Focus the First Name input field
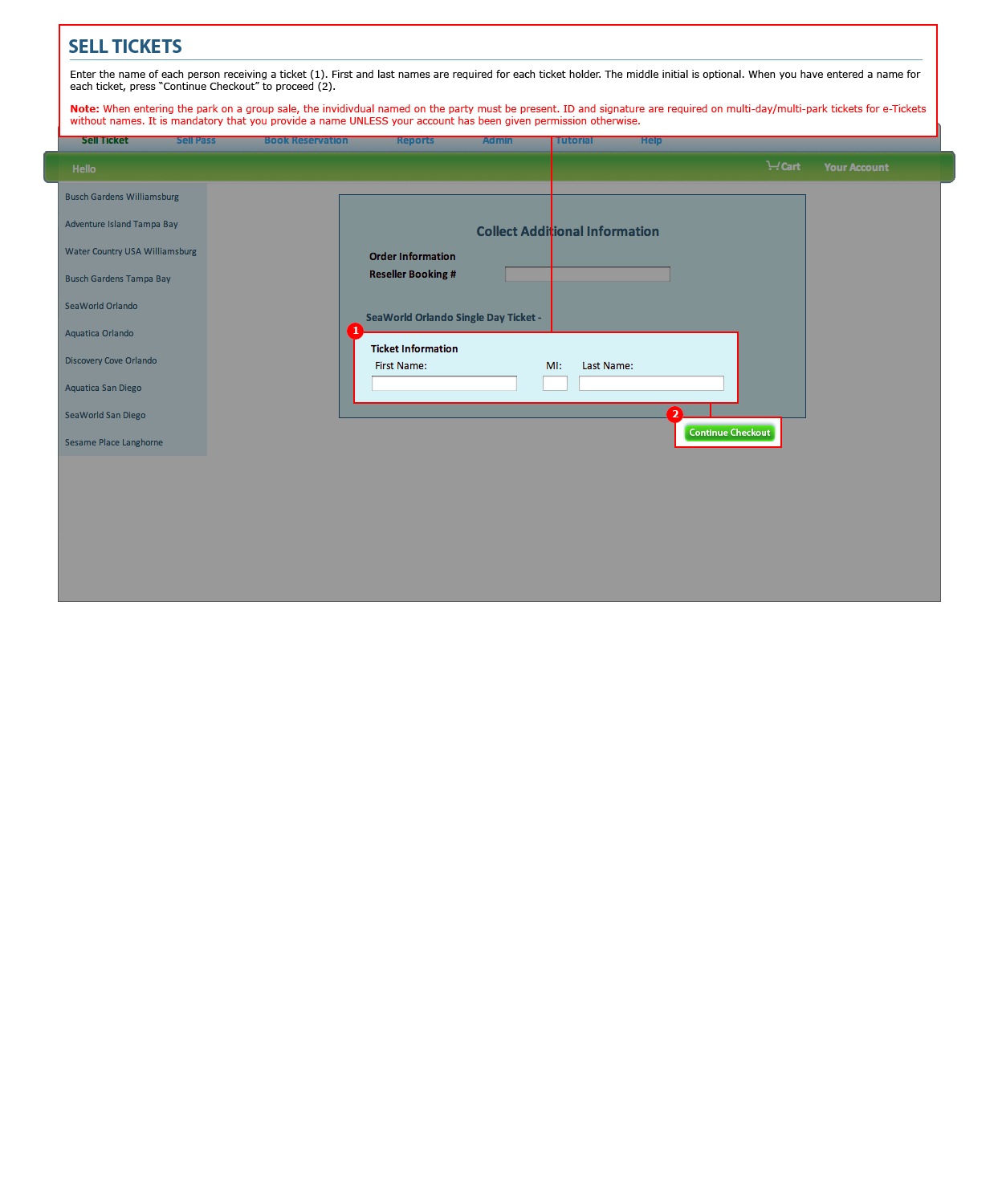Screen dimensions: 998x1204 (x=444, y=384)
